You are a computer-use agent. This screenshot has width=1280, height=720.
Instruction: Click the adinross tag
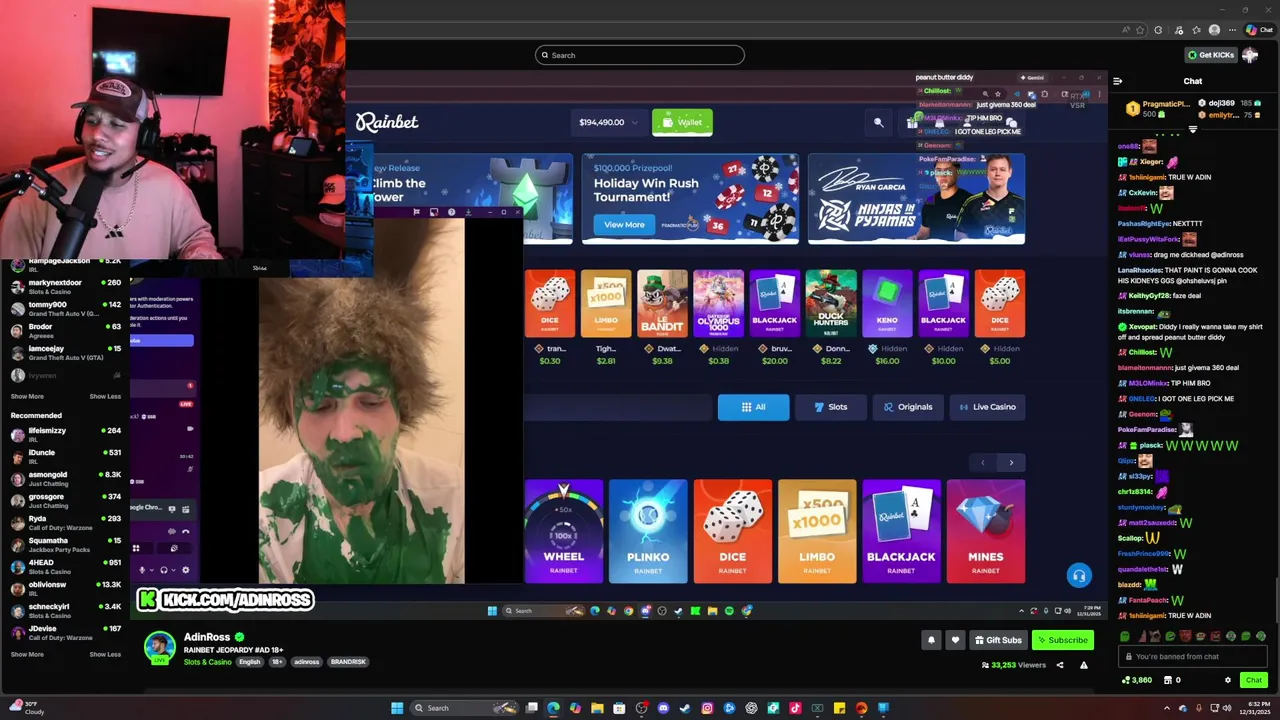306,662
